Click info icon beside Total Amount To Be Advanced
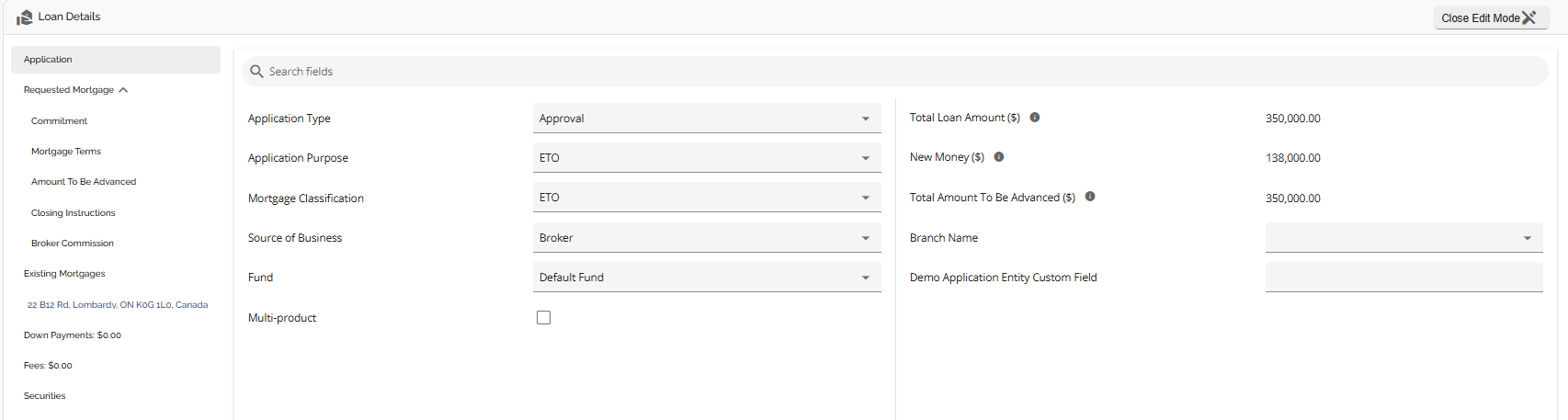 point(1090,197)
